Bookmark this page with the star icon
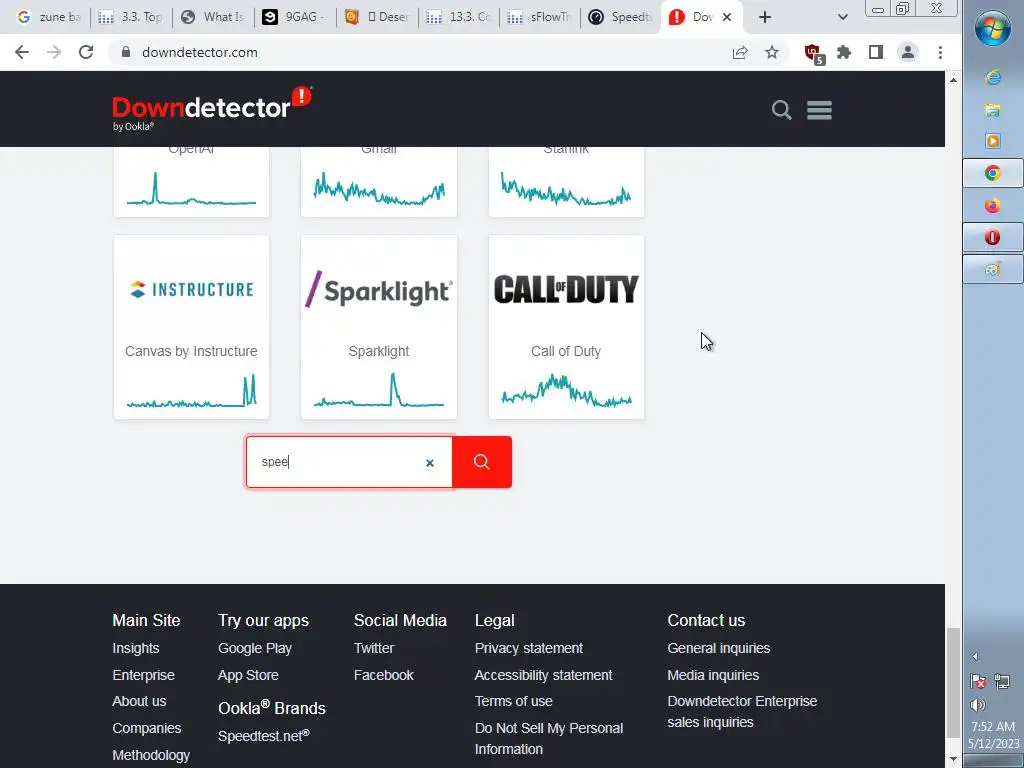Viewport: 1024px width, 768px height. tap(772, 52)
